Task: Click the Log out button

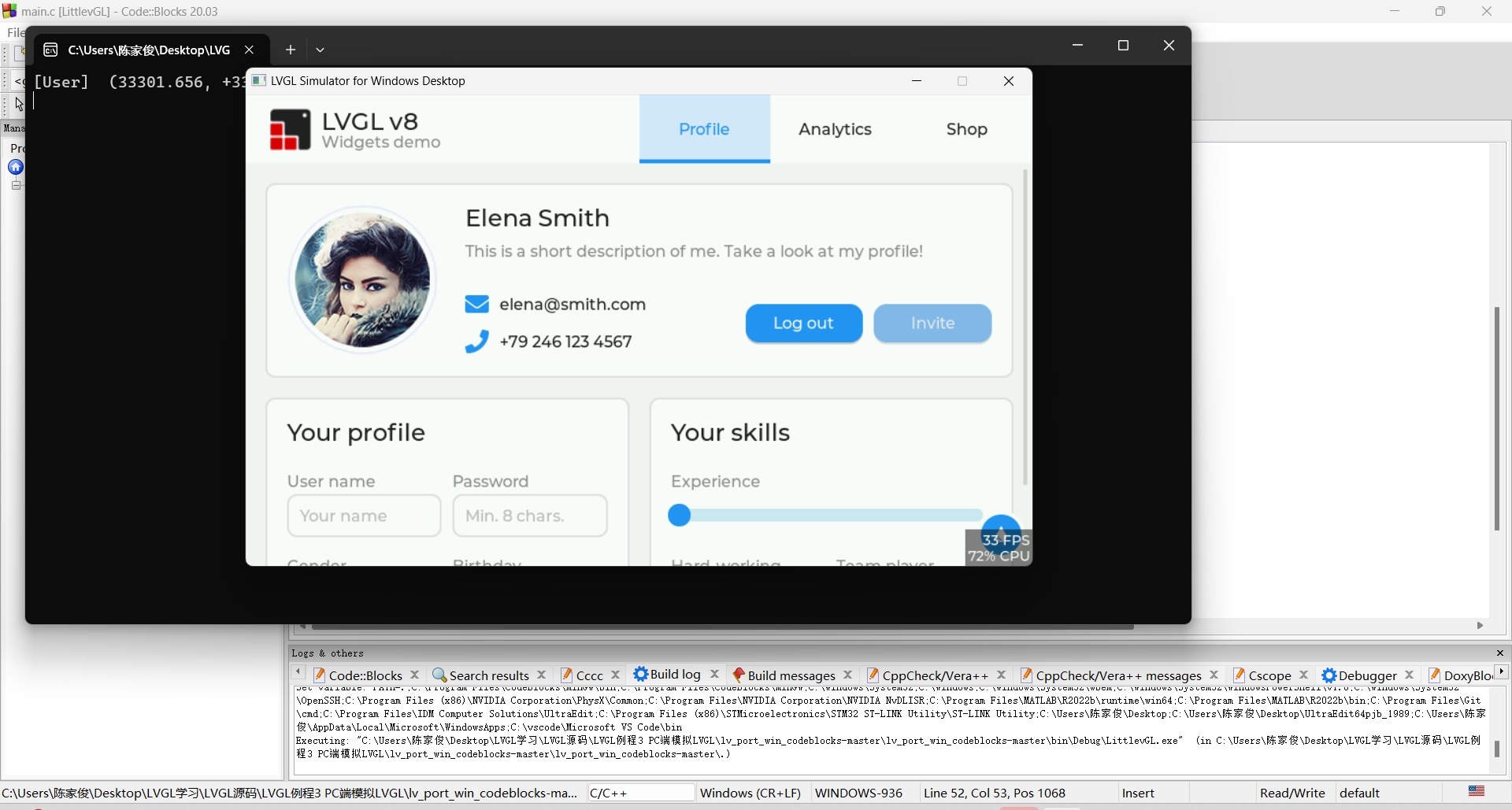Action: 803,324
